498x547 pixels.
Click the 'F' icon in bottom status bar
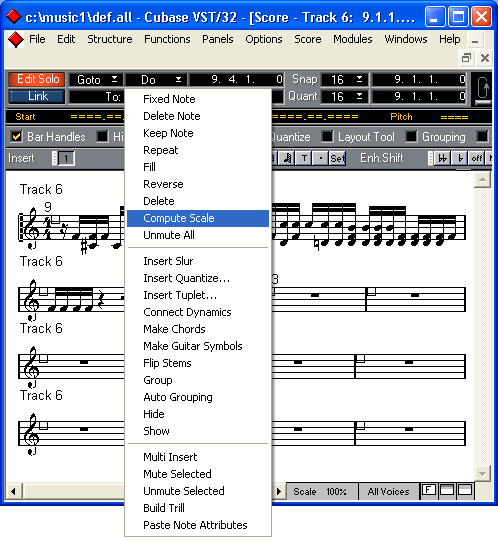(x=429, y=490)
